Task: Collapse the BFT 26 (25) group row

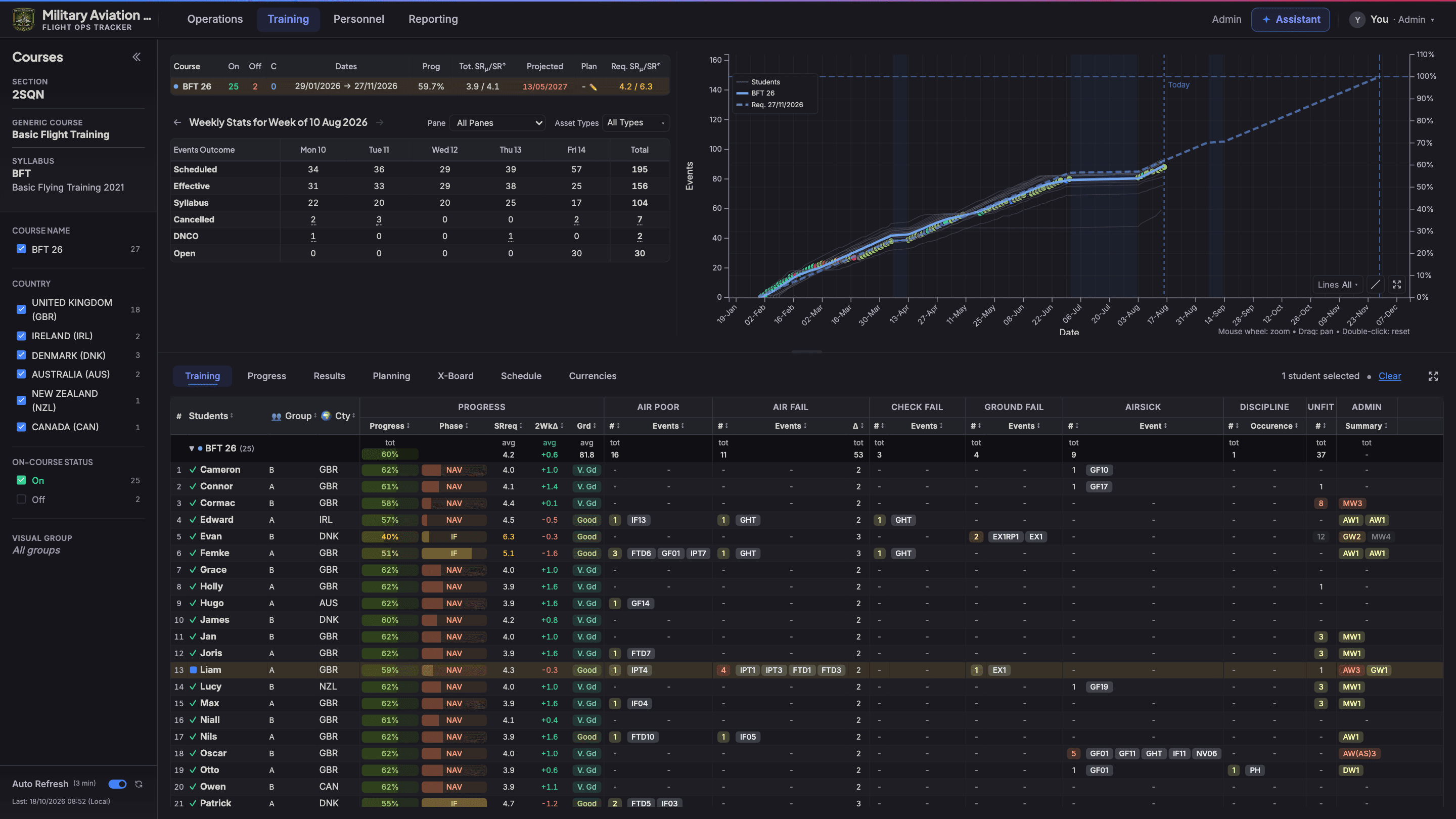Action: click(192, 449)
